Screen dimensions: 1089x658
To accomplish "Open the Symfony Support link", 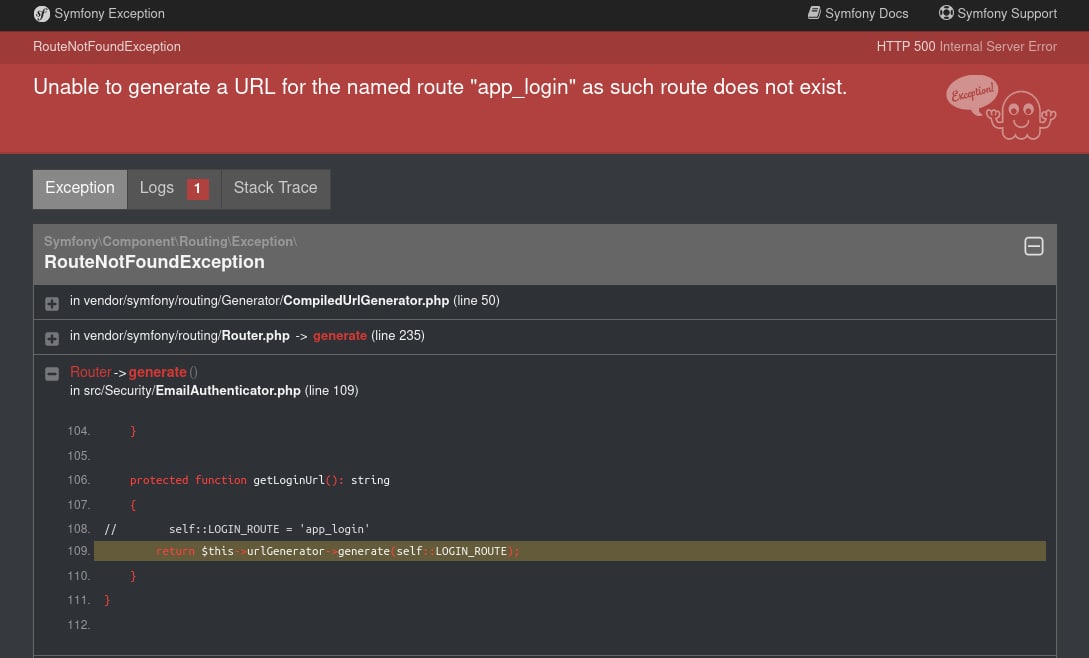I will [997, 13].
